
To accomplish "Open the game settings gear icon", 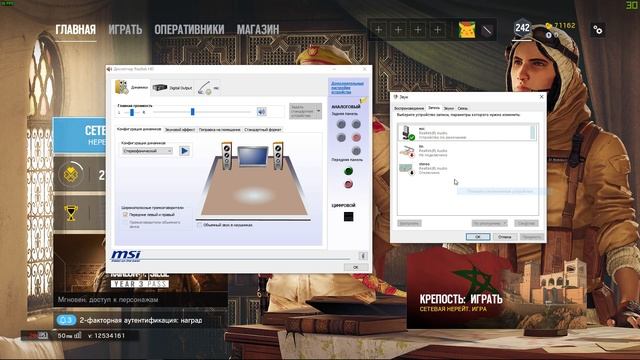I will click(598, 30).
